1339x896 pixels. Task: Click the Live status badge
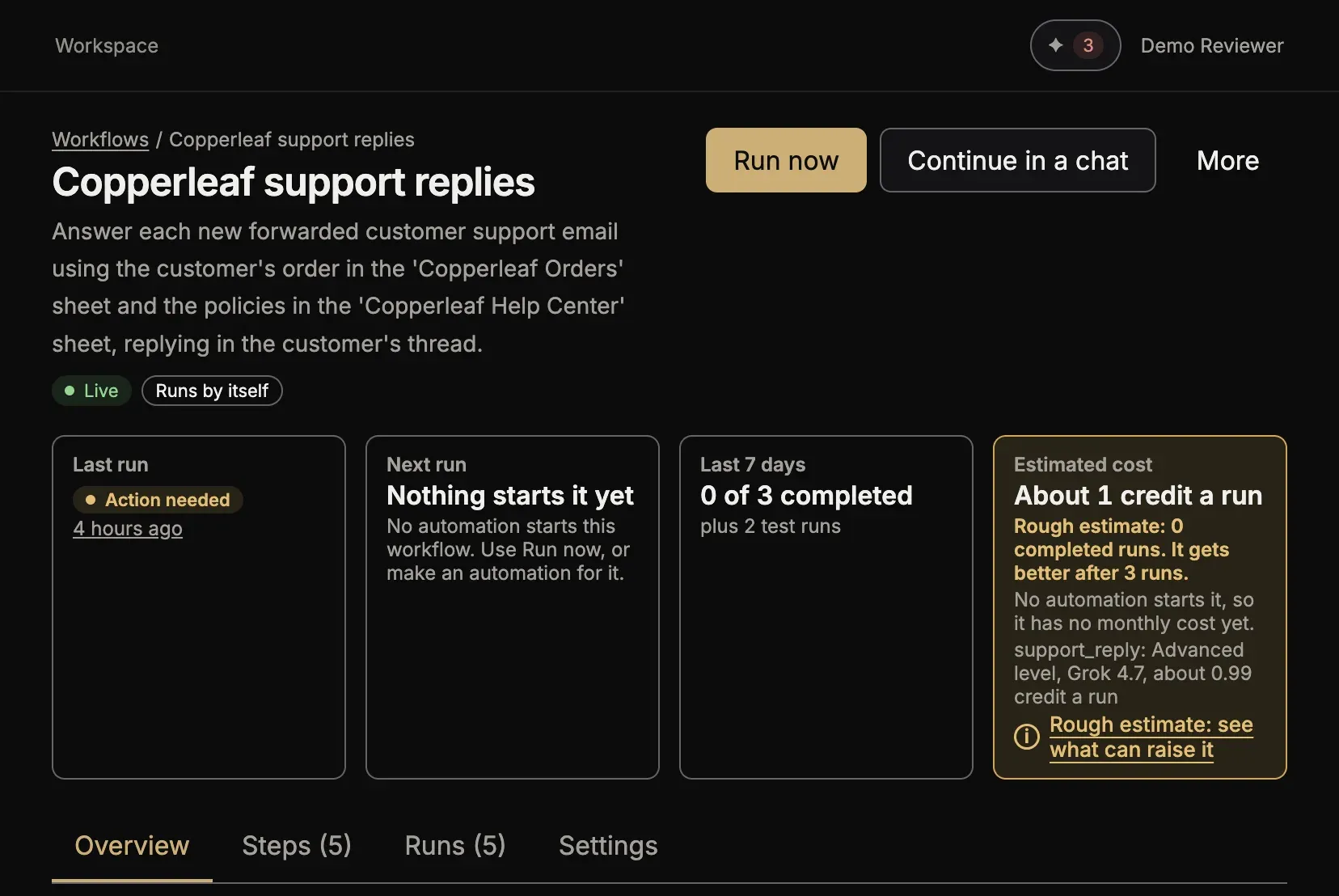point(91,391)
